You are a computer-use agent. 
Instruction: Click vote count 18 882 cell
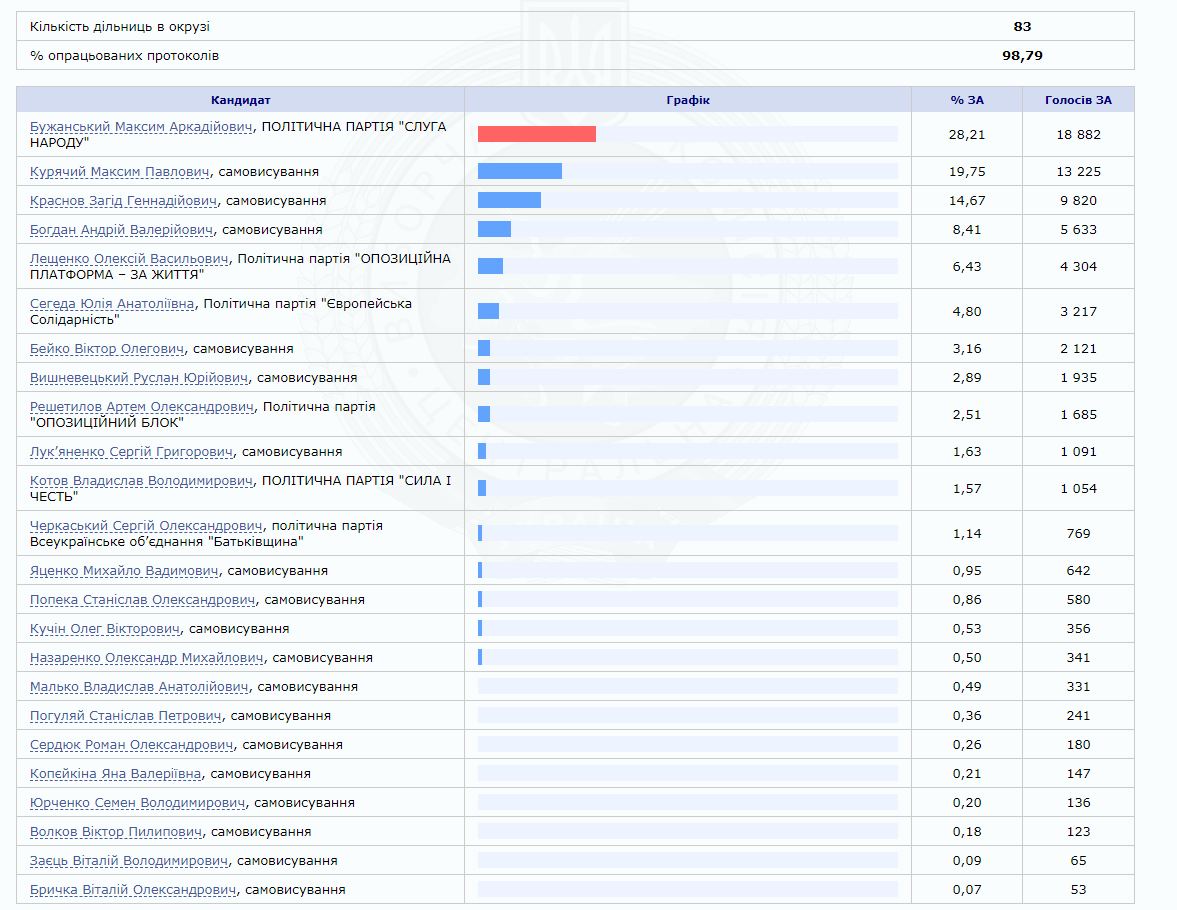click(1078, 134)
